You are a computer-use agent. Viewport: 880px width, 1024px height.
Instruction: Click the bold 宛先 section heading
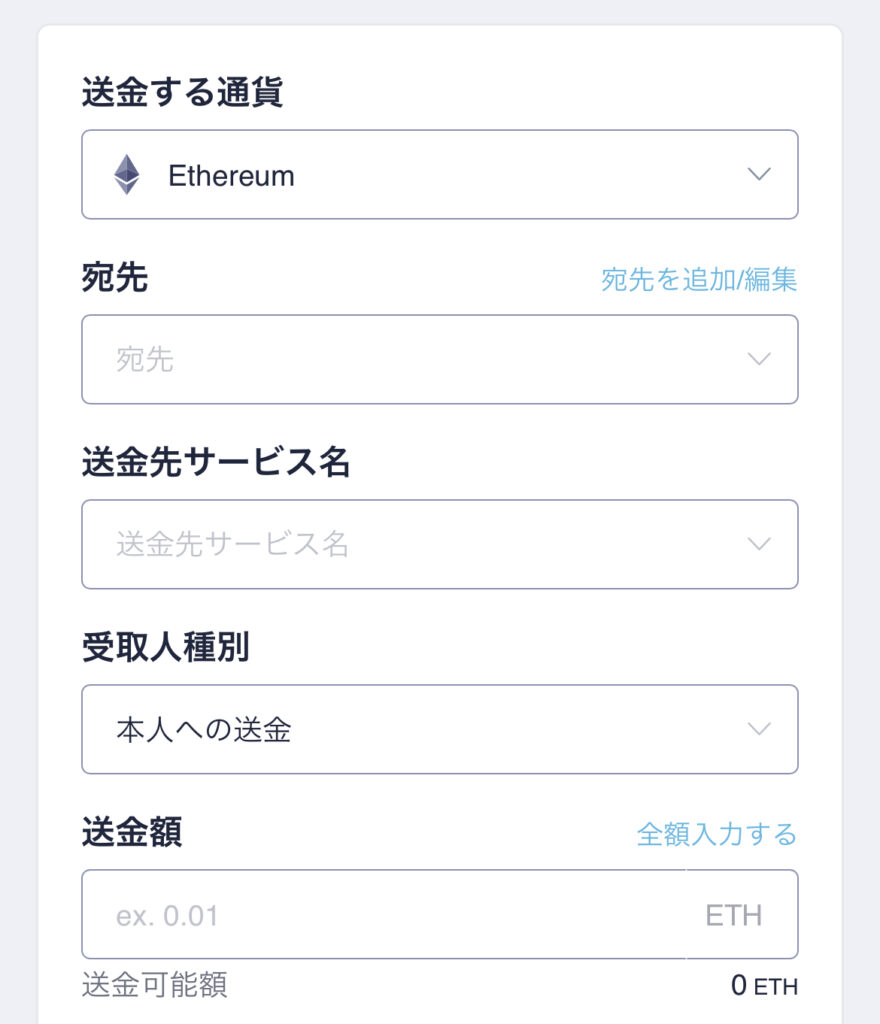coord(115,278)
